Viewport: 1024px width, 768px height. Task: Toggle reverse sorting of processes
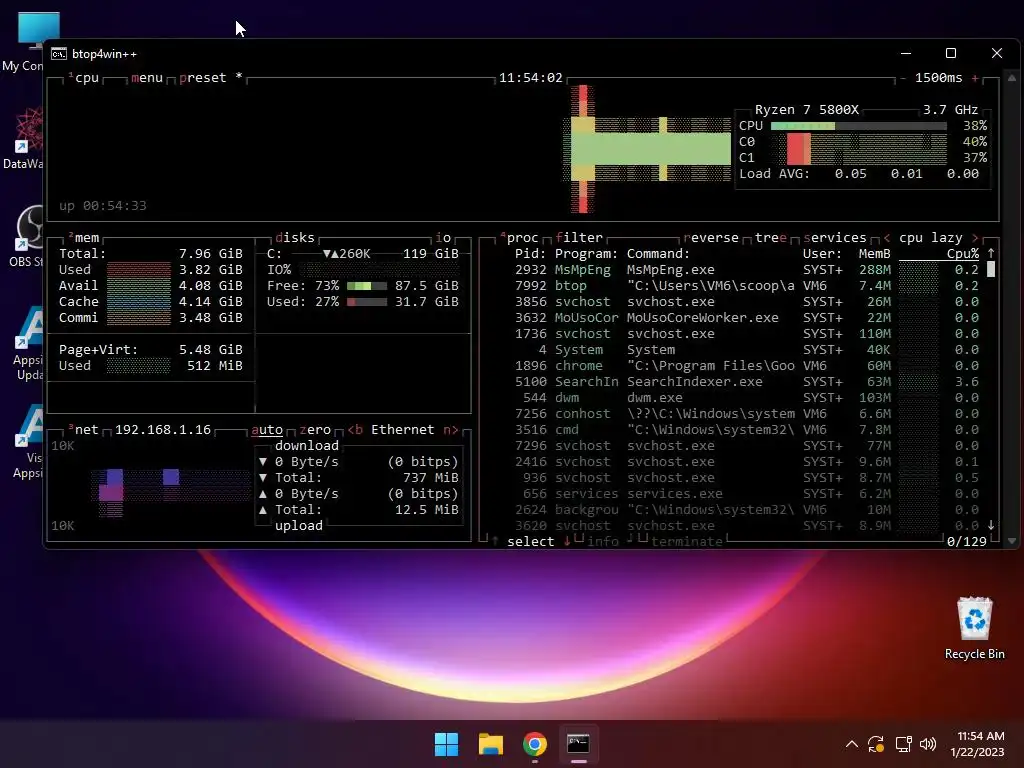[x=711, y=238]
